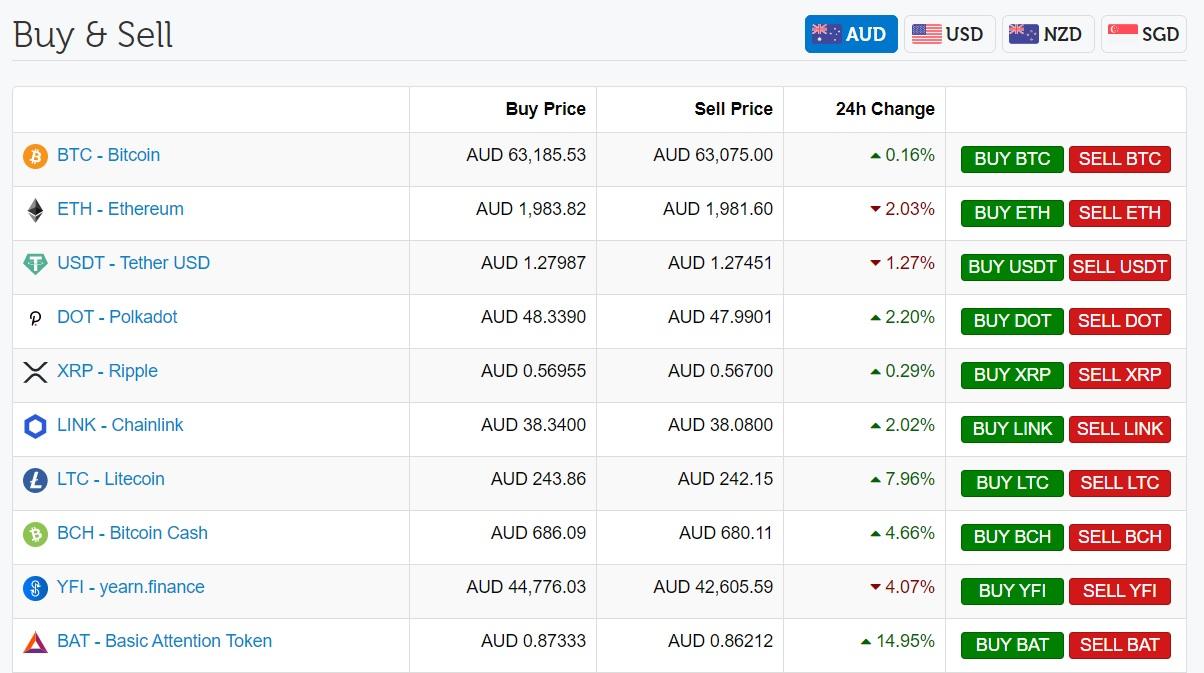Image resolution: width=1204 pixels, height=673 pixels.
Task: Switch currency to AUD
Action: (x=850, y=34)
